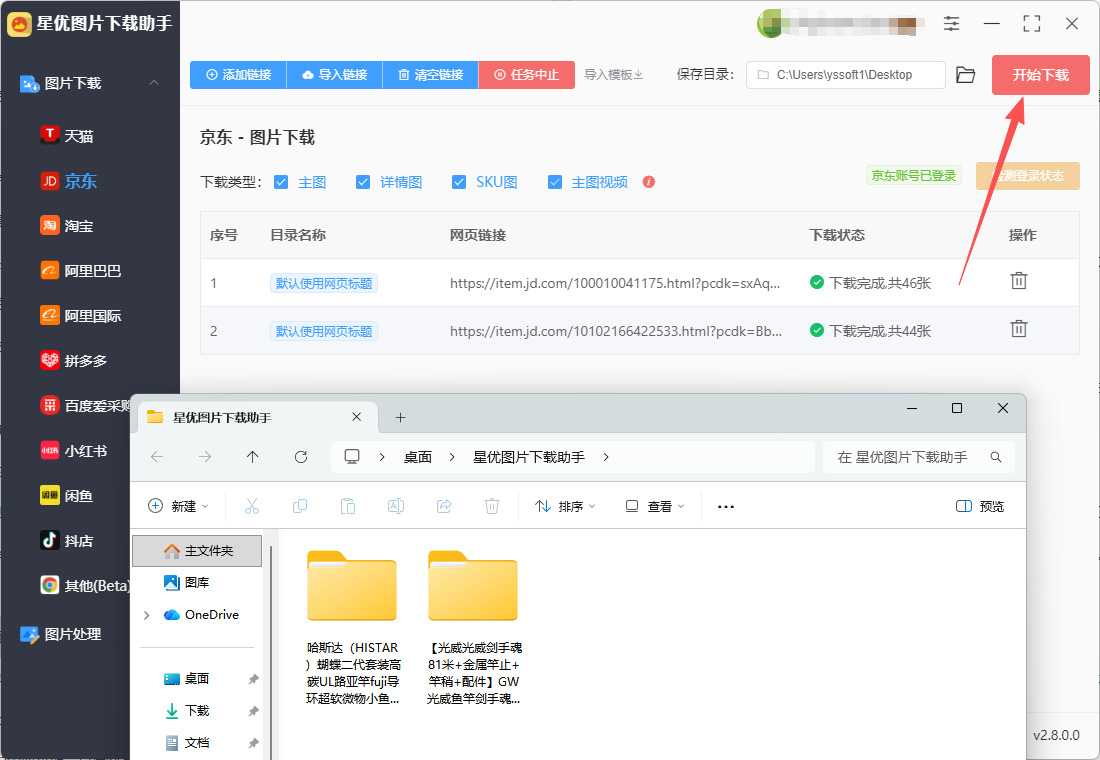Screen dimensions: 1100x760
Task: Click the Add Link (添加链接) button
Action: tap(239, 74)
